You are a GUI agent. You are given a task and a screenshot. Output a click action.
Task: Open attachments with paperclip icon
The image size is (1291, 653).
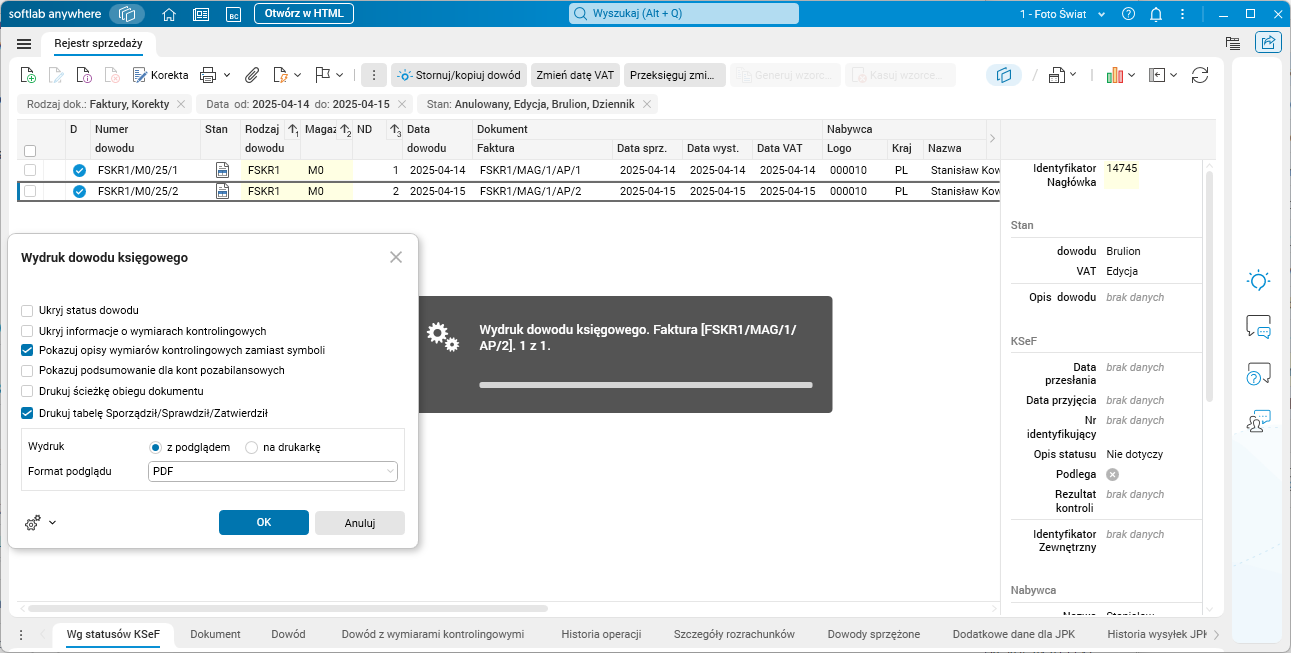[x=253, y=75]
